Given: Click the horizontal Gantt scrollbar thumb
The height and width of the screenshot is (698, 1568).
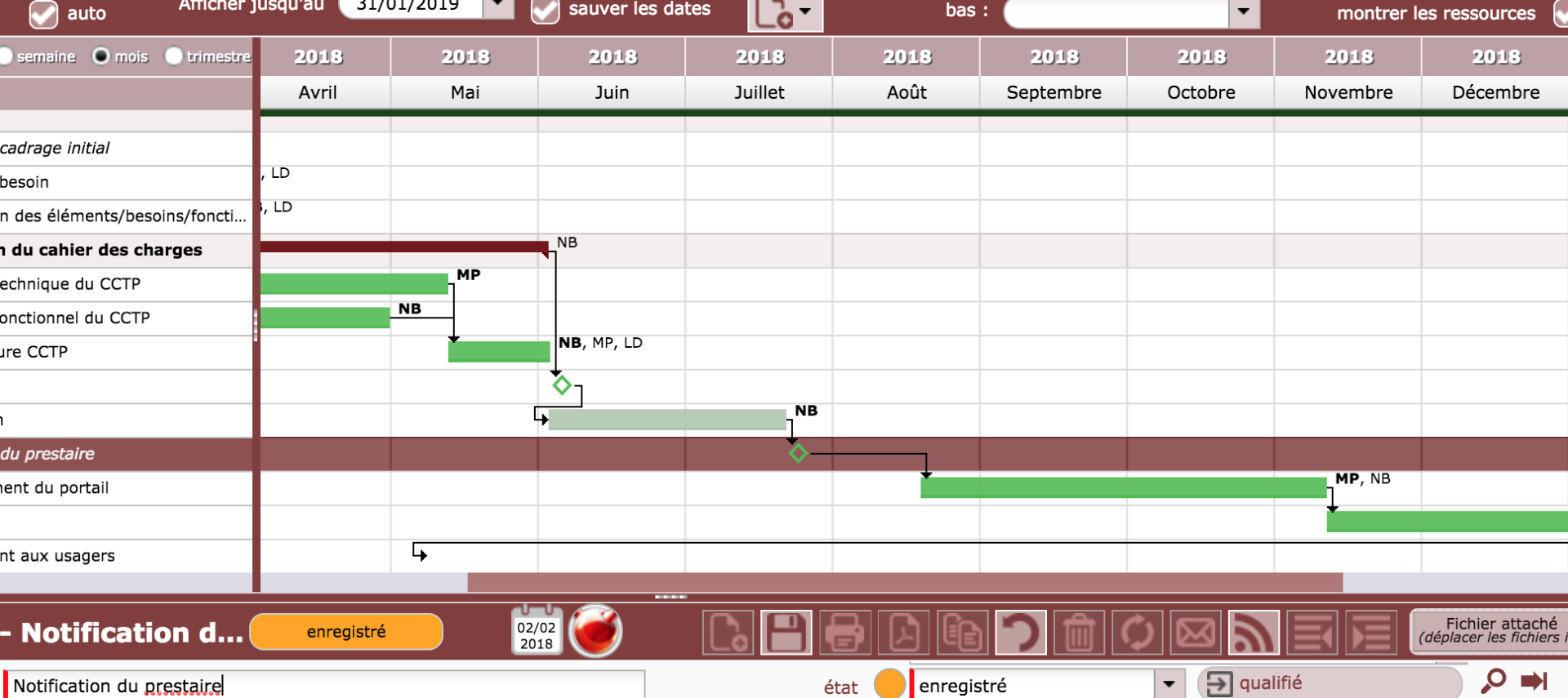Looking at the screenshot, I should pos(905,582).
